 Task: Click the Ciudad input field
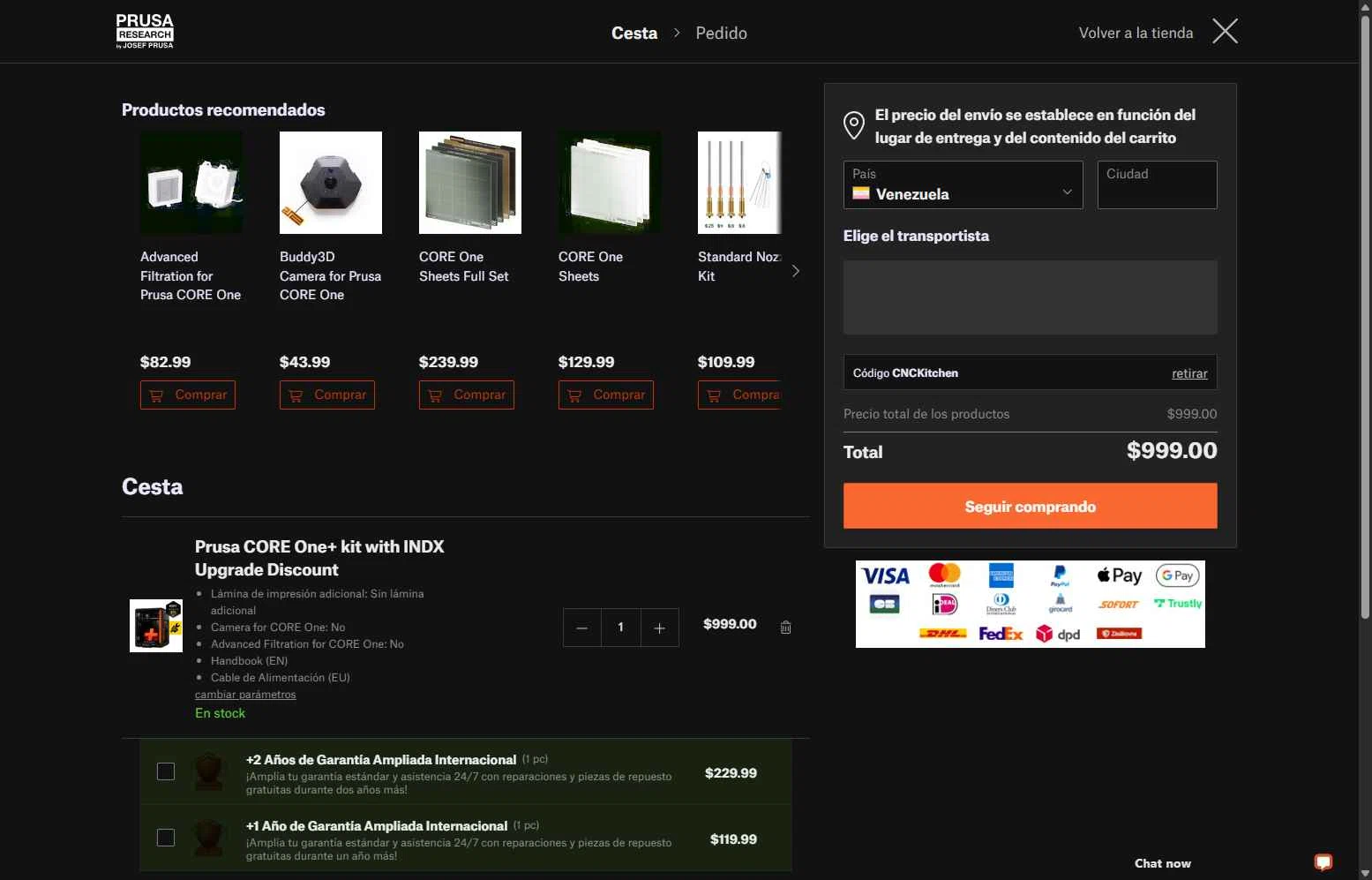tap(1157, 184)
